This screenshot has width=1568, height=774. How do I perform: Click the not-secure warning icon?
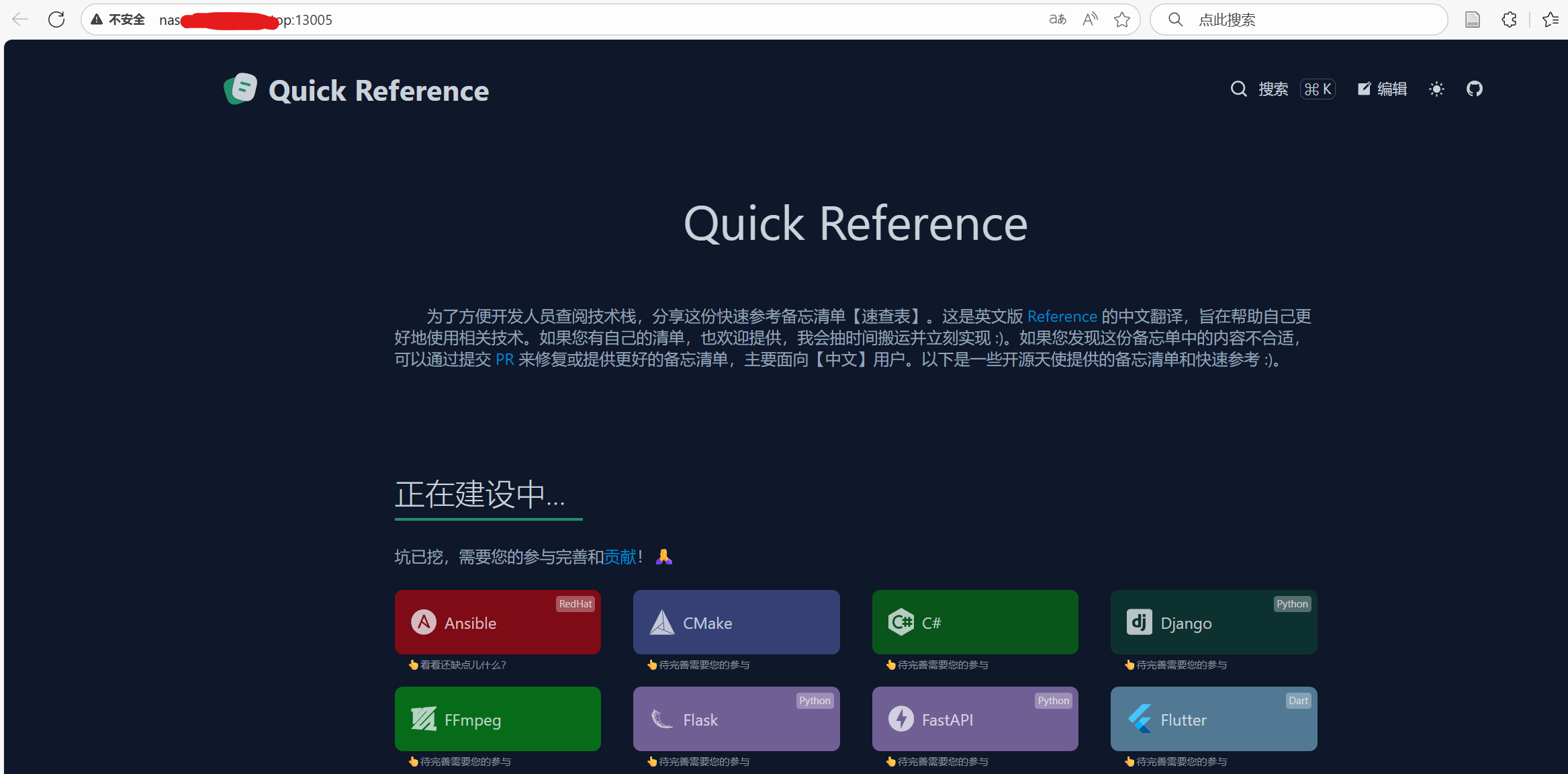pyautogui.click(x=97, y=19)
